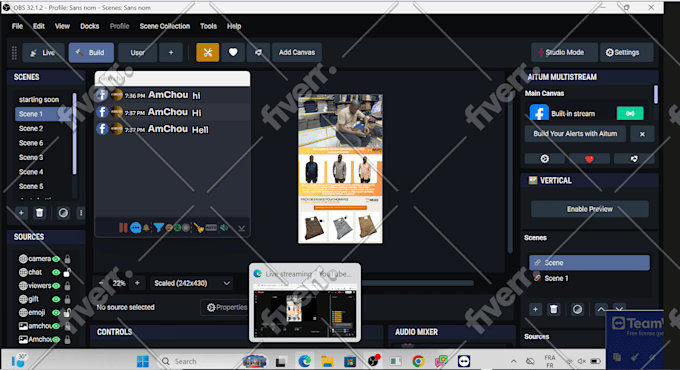680x370 pixels.
Task: Click the Add Canvas button
Action: [297, 52]
